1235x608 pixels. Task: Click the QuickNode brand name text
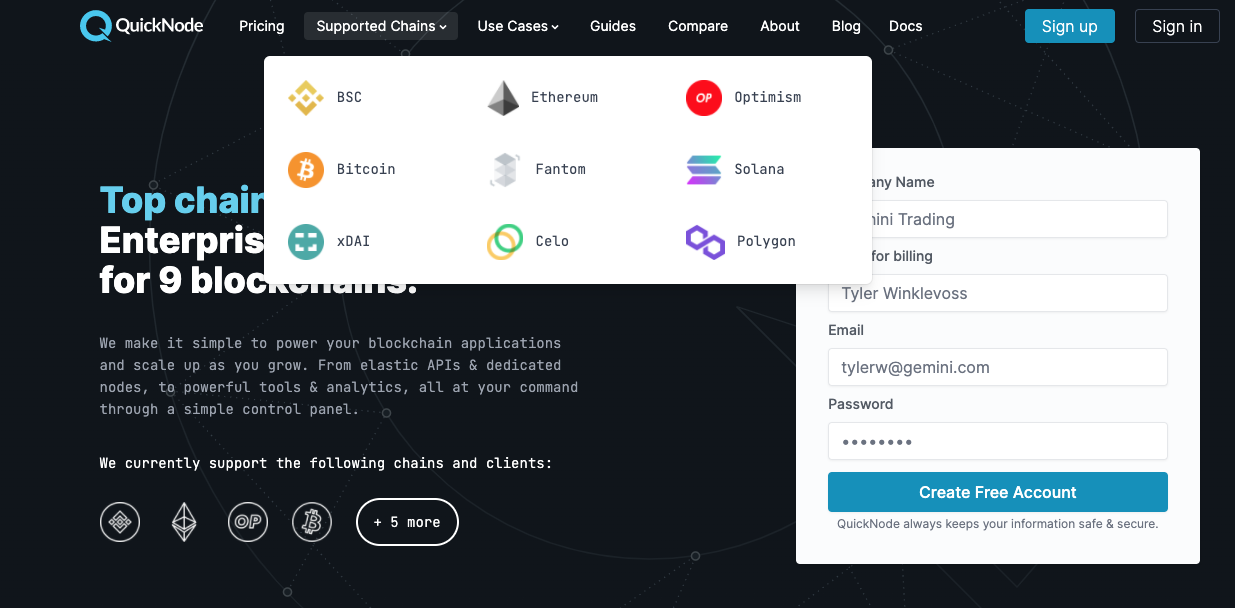point(160,26)
